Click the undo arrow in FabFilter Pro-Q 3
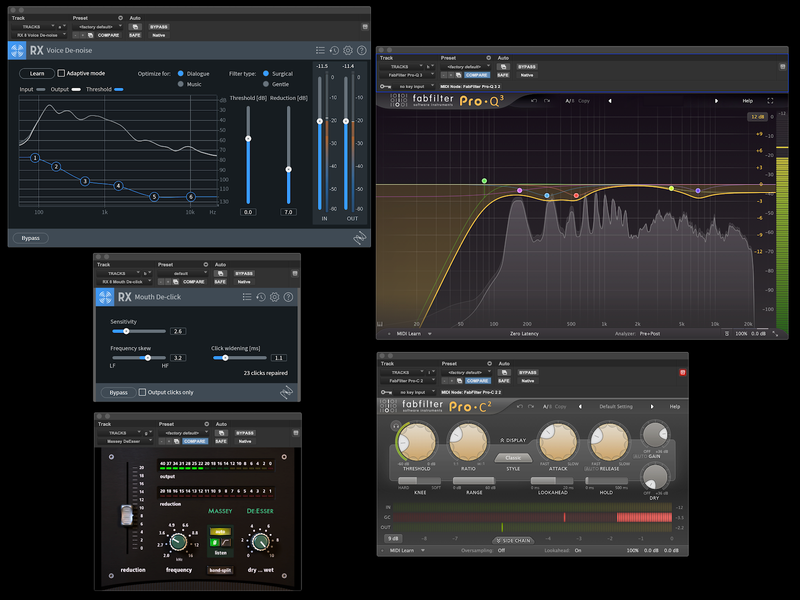800x600 pixels. (x=534, y=101)
